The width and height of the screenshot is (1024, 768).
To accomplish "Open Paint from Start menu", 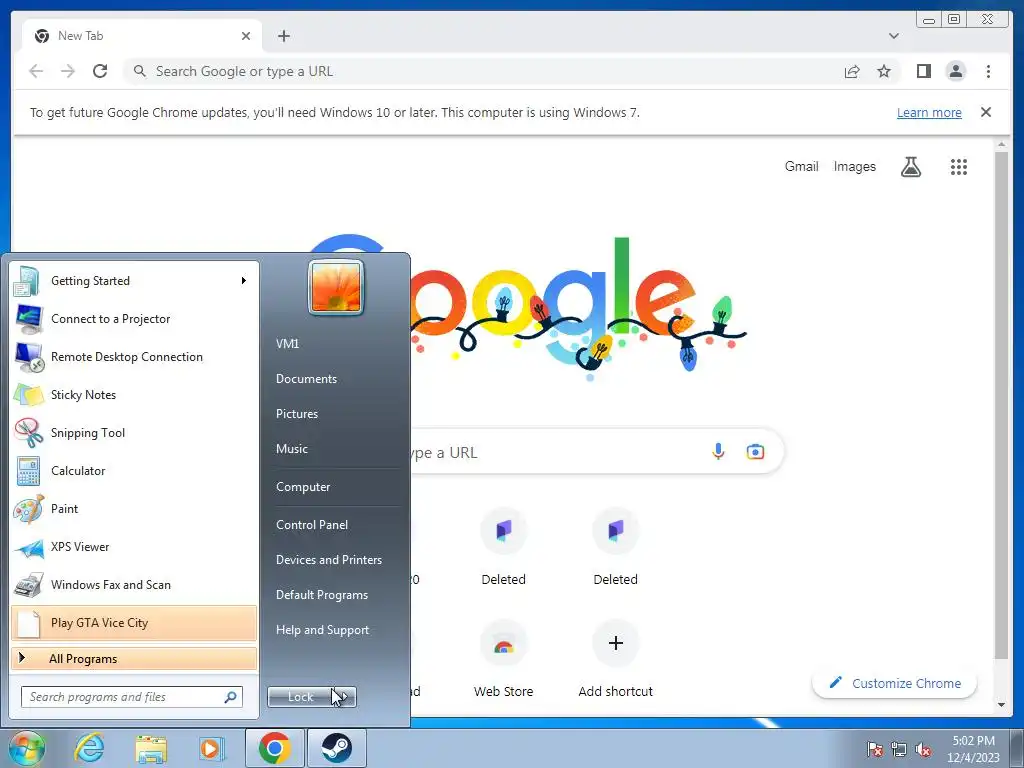I will click(133, 508).
